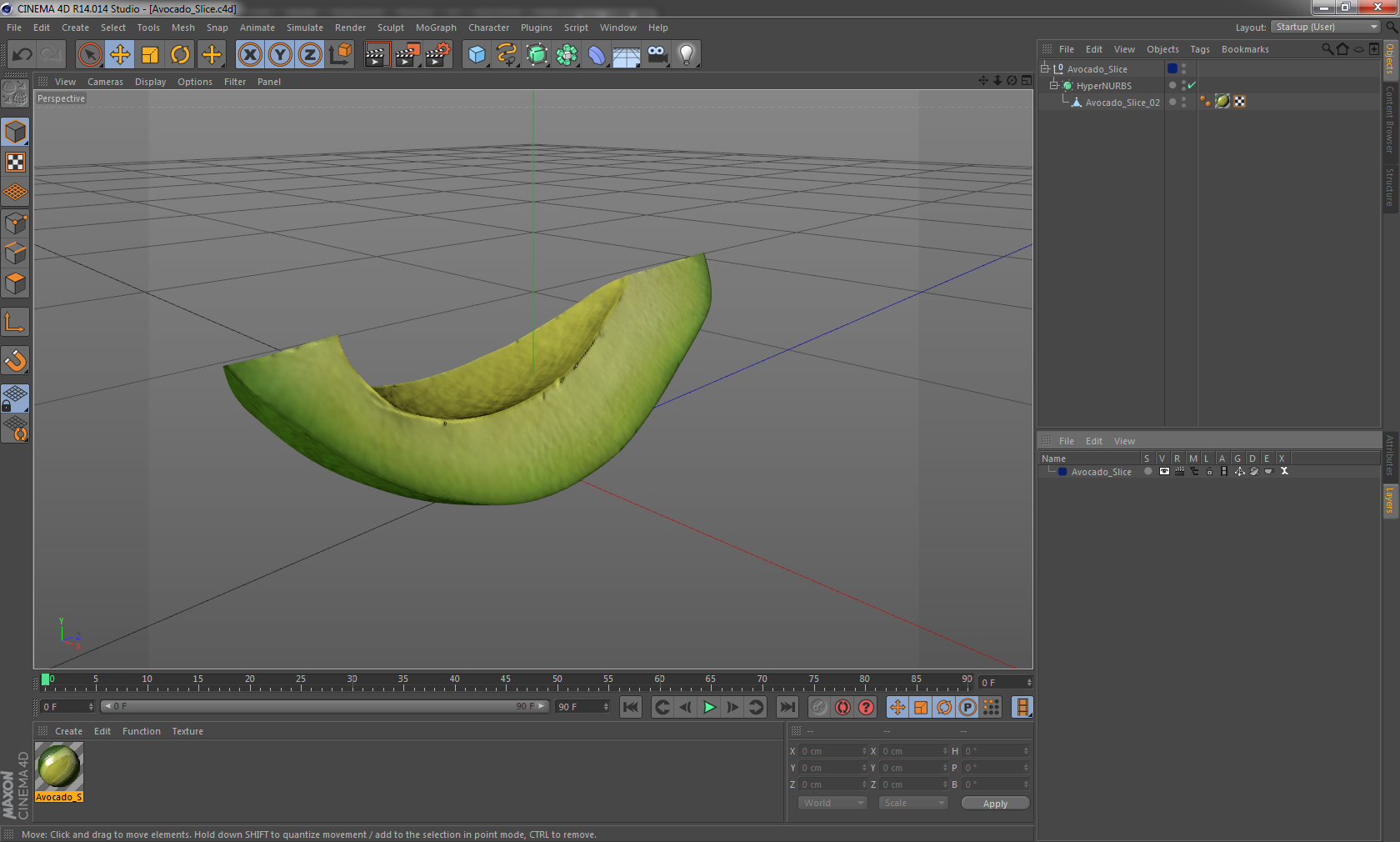Viewport: 1400px width, 842px height.
Task: Toggle Lock for Avocado_Slice layer
Action: 1209,471
